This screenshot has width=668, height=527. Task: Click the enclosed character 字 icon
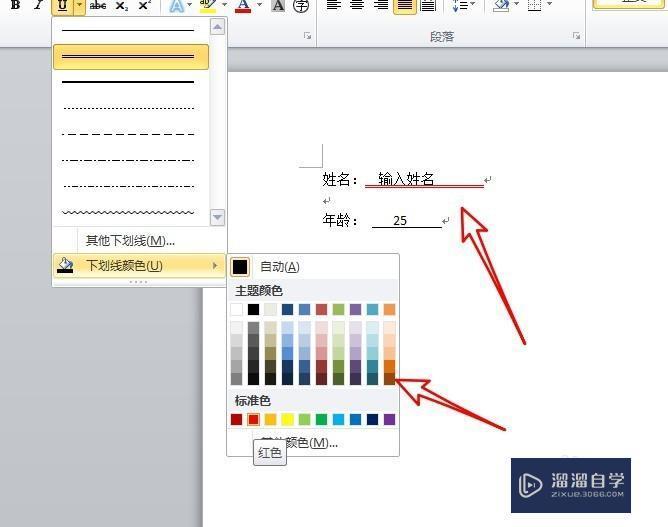click(301, 6)
